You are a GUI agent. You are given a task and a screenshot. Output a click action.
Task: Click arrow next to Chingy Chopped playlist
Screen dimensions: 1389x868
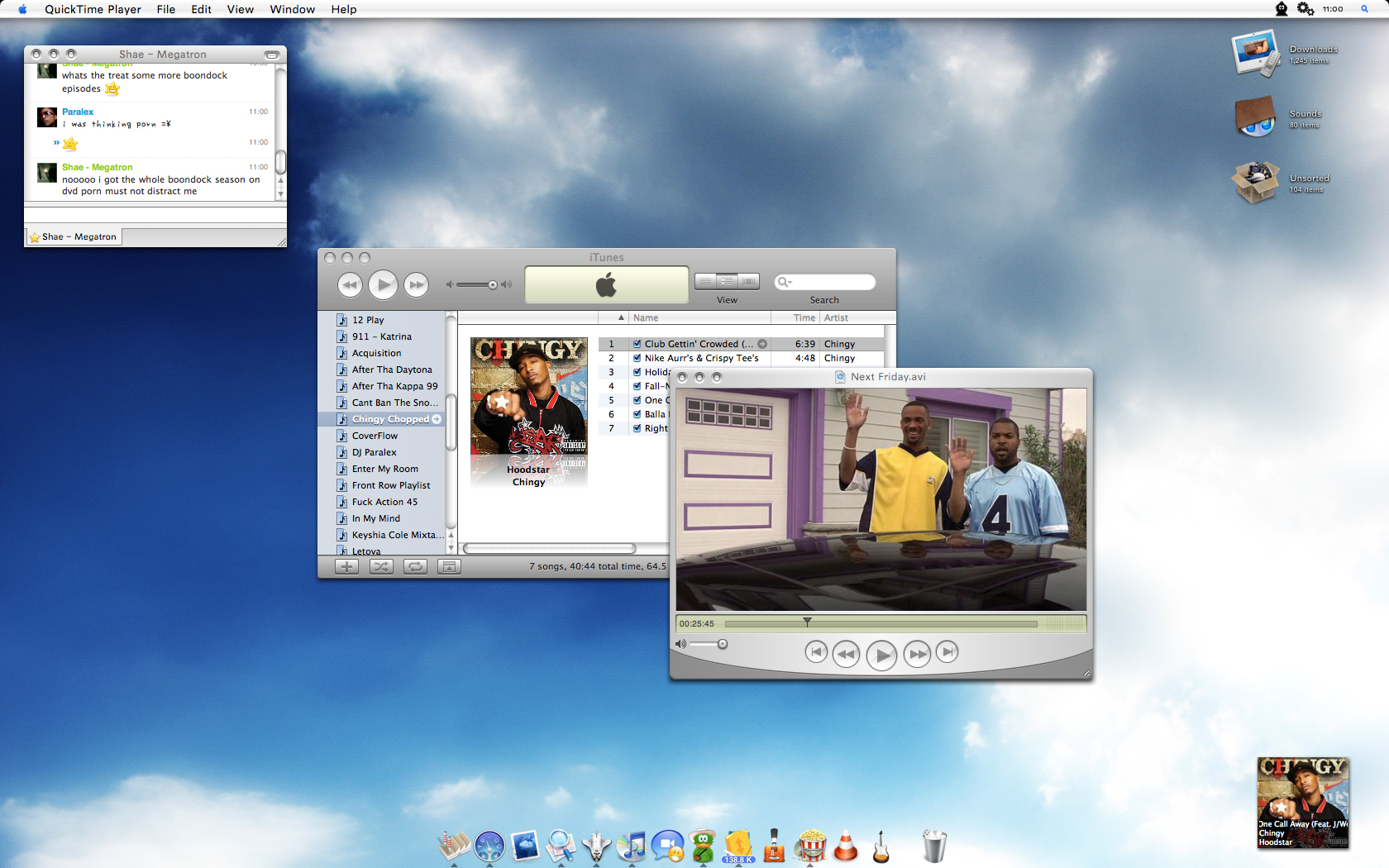[437, 419]
